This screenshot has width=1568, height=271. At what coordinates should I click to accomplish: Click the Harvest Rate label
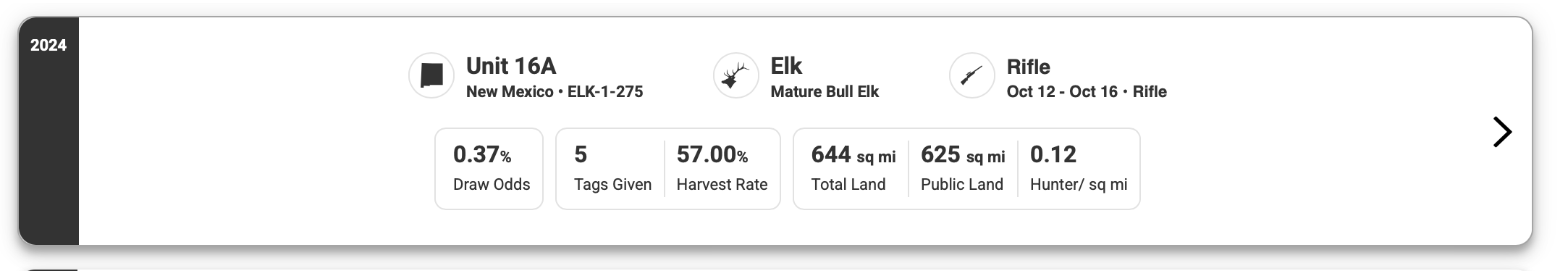pyautogui.click(x=722, y=185)
